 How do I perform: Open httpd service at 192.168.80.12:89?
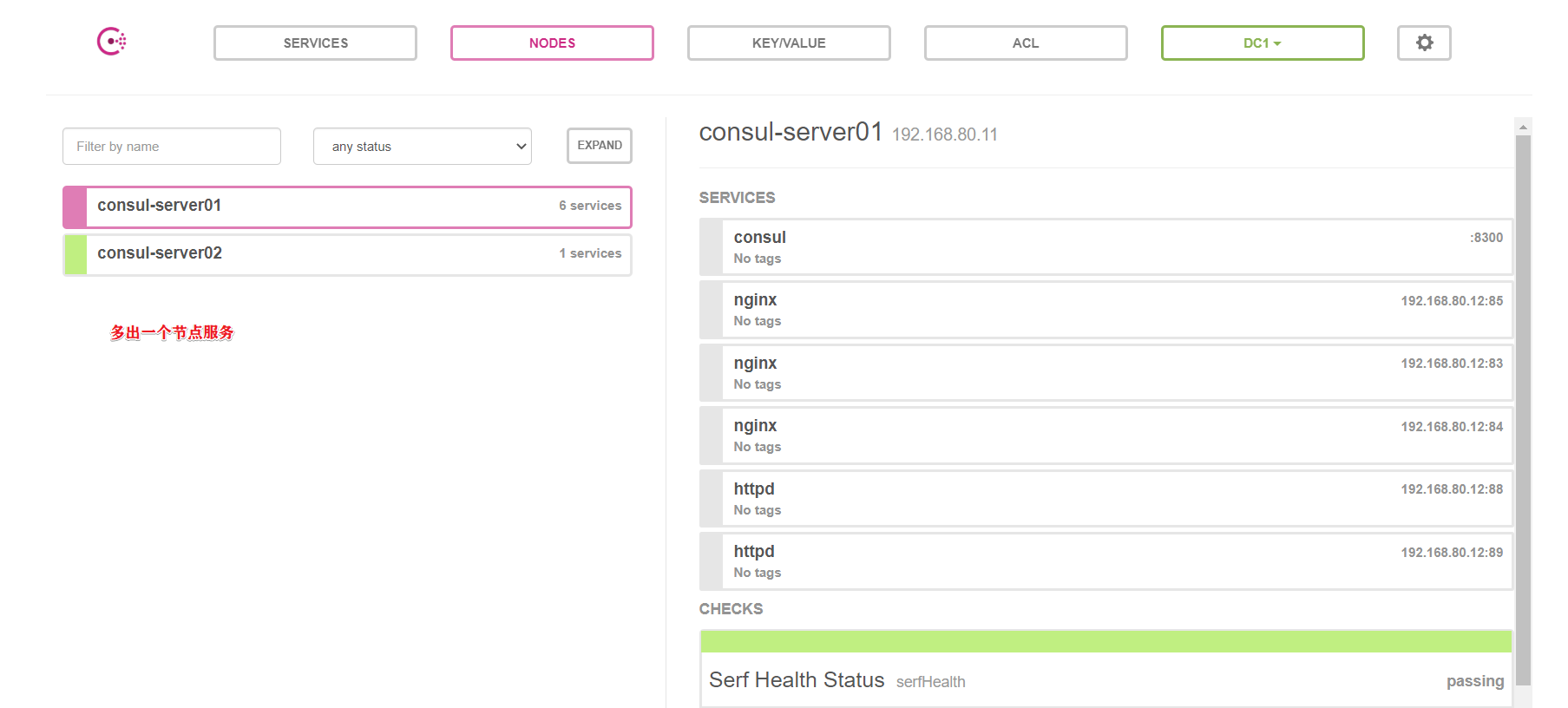tap(1105, 561)
